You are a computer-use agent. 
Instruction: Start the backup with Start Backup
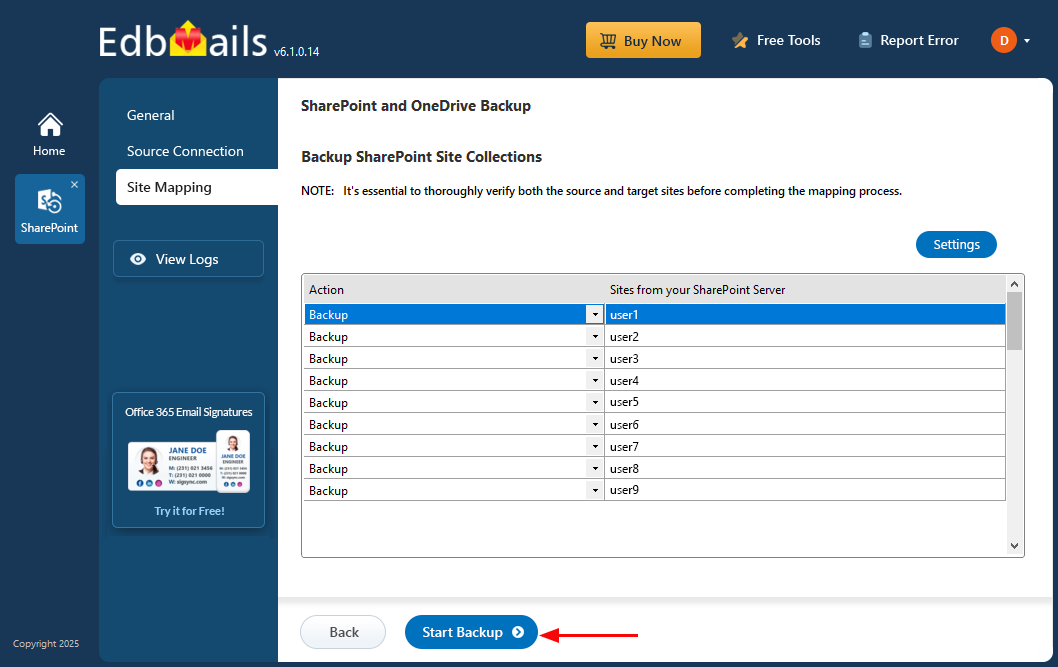pos(471,632)
